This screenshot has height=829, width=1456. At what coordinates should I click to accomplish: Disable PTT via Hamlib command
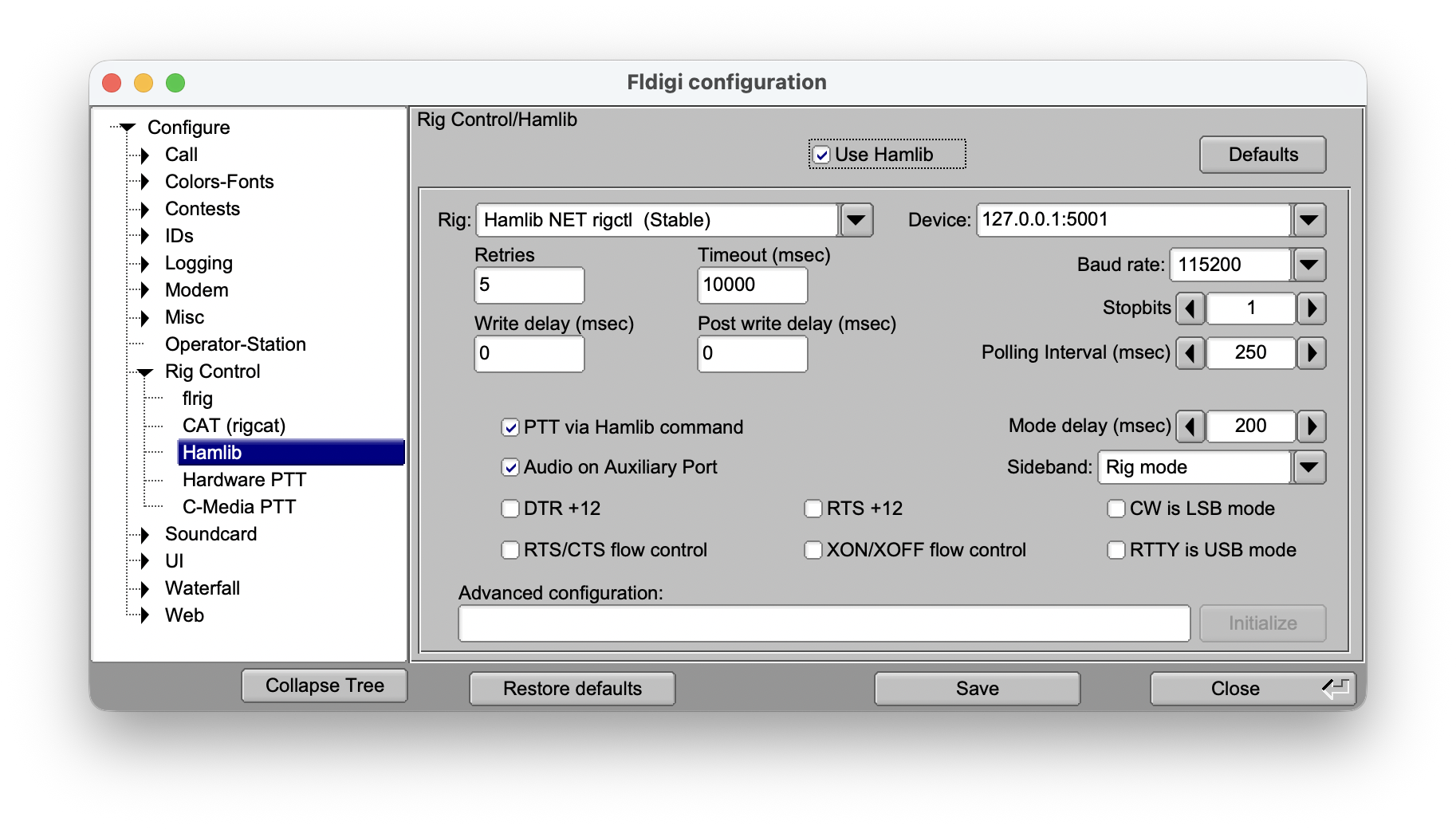point(510,428)
